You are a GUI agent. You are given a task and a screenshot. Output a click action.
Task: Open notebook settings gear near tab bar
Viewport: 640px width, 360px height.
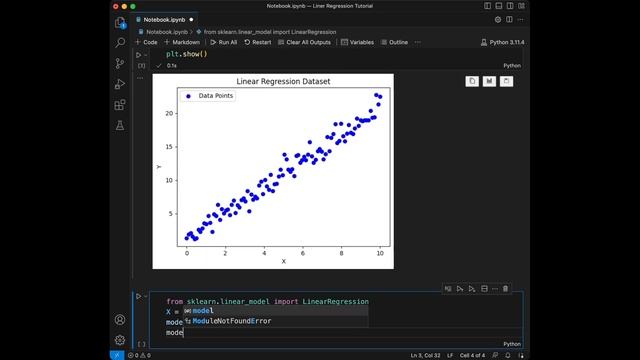(x=498, y=20)
